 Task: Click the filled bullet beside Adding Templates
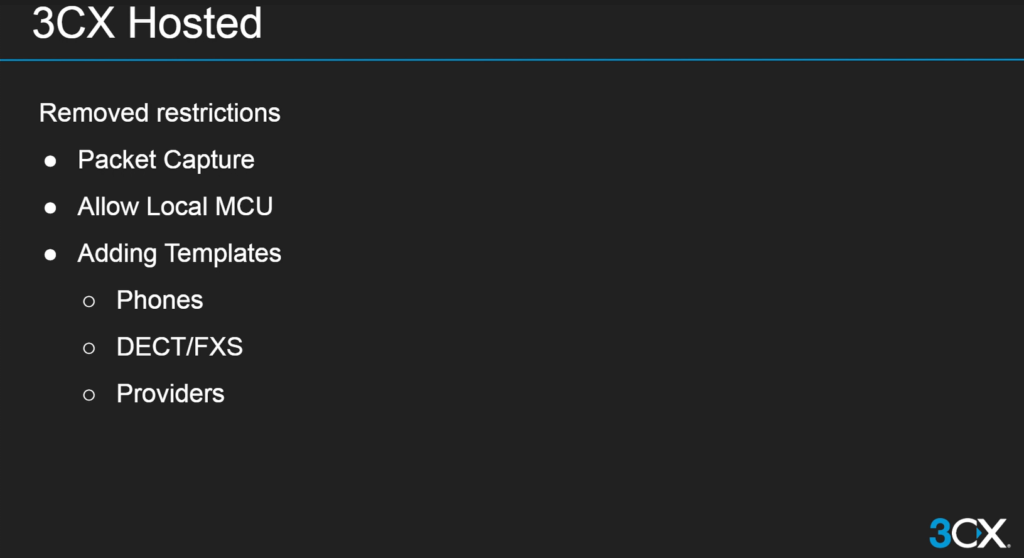pos(50,254)
